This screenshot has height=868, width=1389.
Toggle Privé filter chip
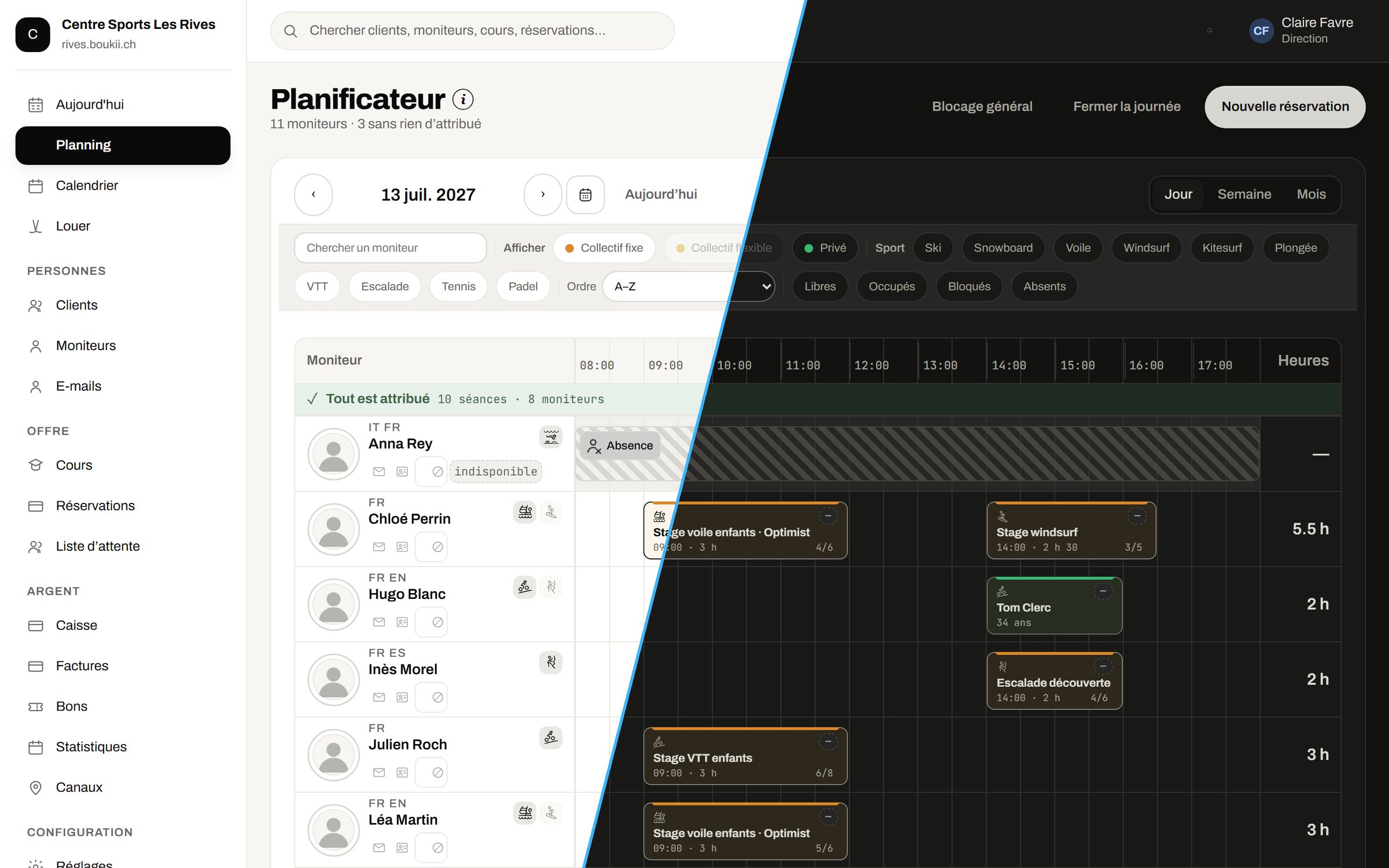click(x=825, y=248)
